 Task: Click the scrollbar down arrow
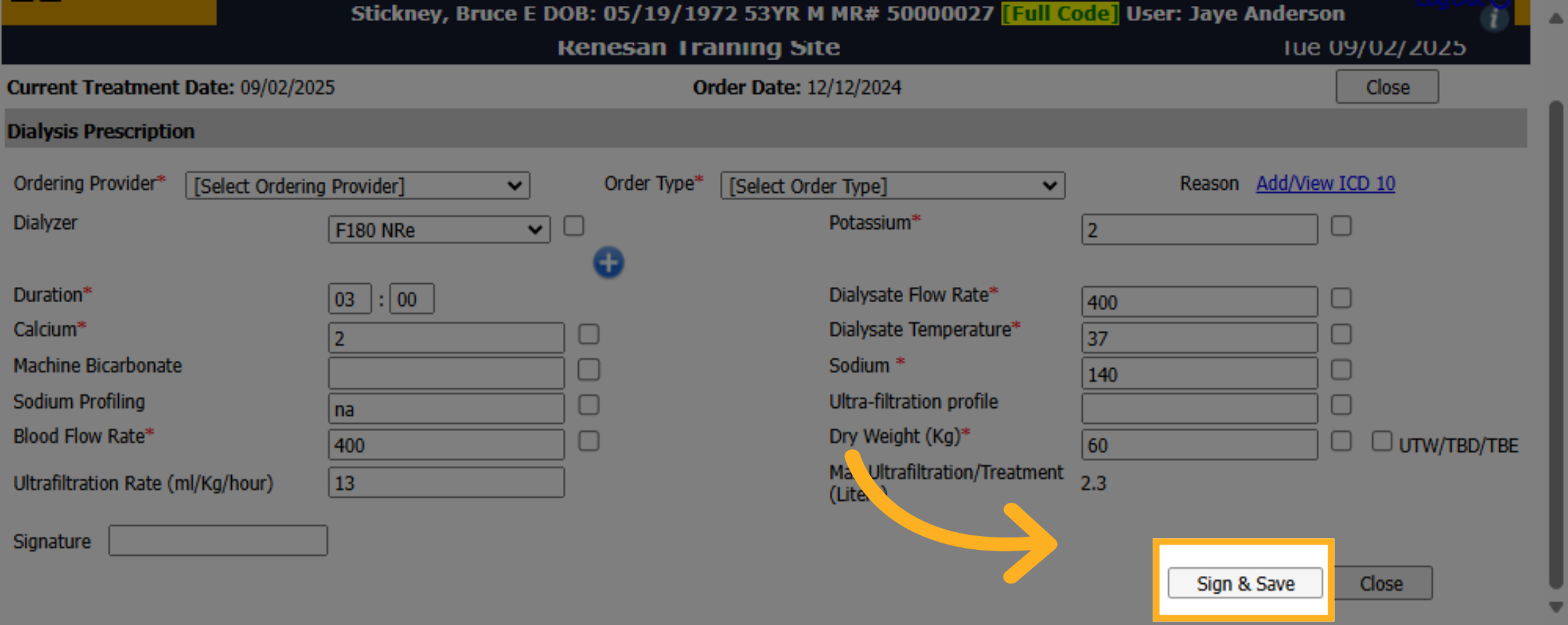pyautogui.click(x=1556, y=607)
